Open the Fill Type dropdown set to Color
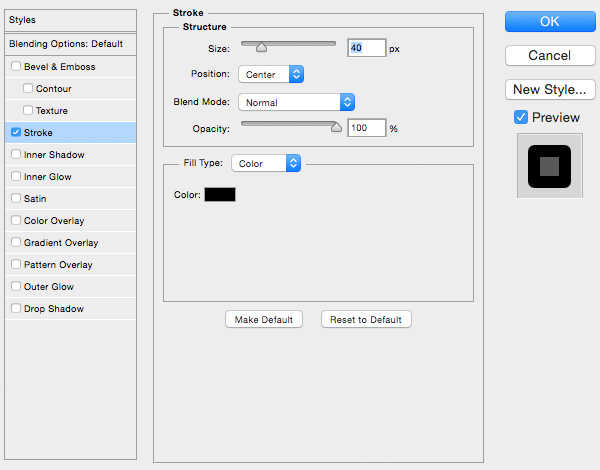Image resolution: width=600 pixels, height=470 pixels. [x=266, y=163]
